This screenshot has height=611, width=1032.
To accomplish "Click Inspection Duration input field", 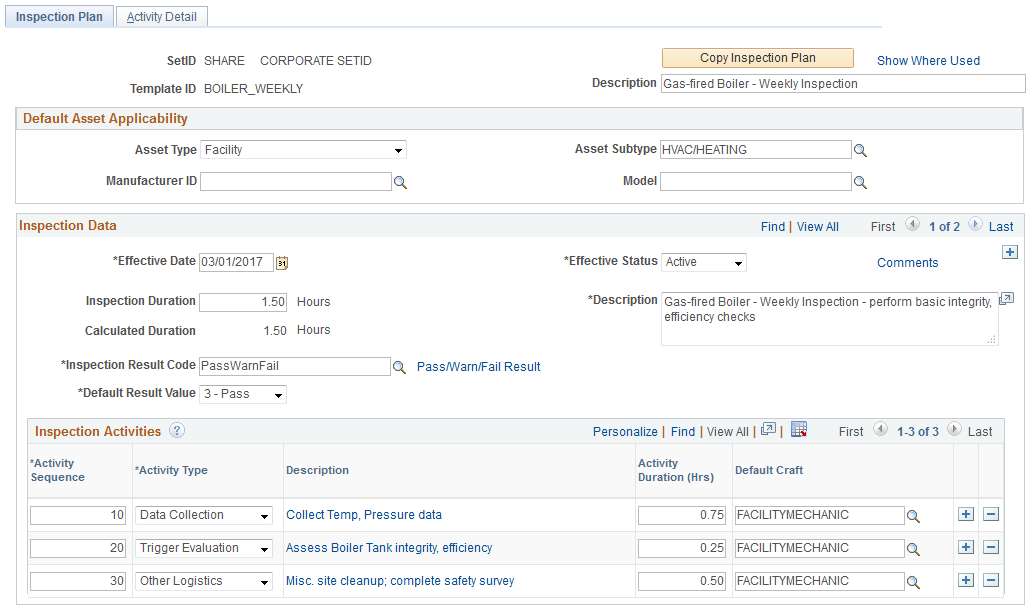I will 243,302.
